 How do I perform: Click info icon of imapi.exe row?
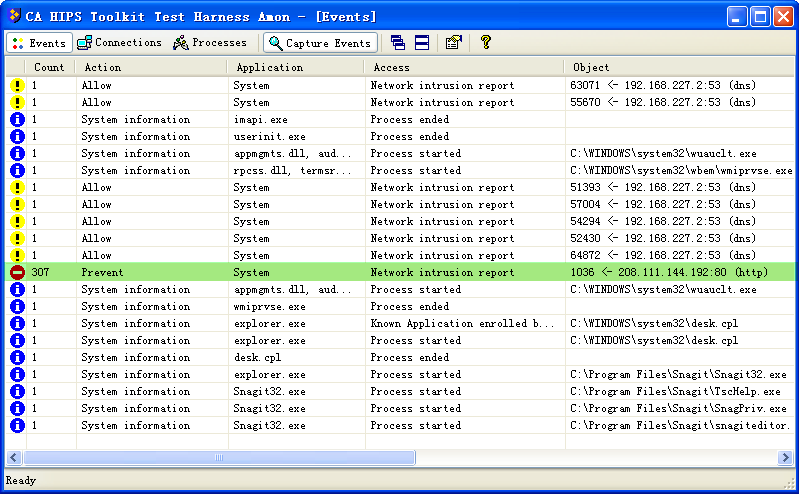17,119
